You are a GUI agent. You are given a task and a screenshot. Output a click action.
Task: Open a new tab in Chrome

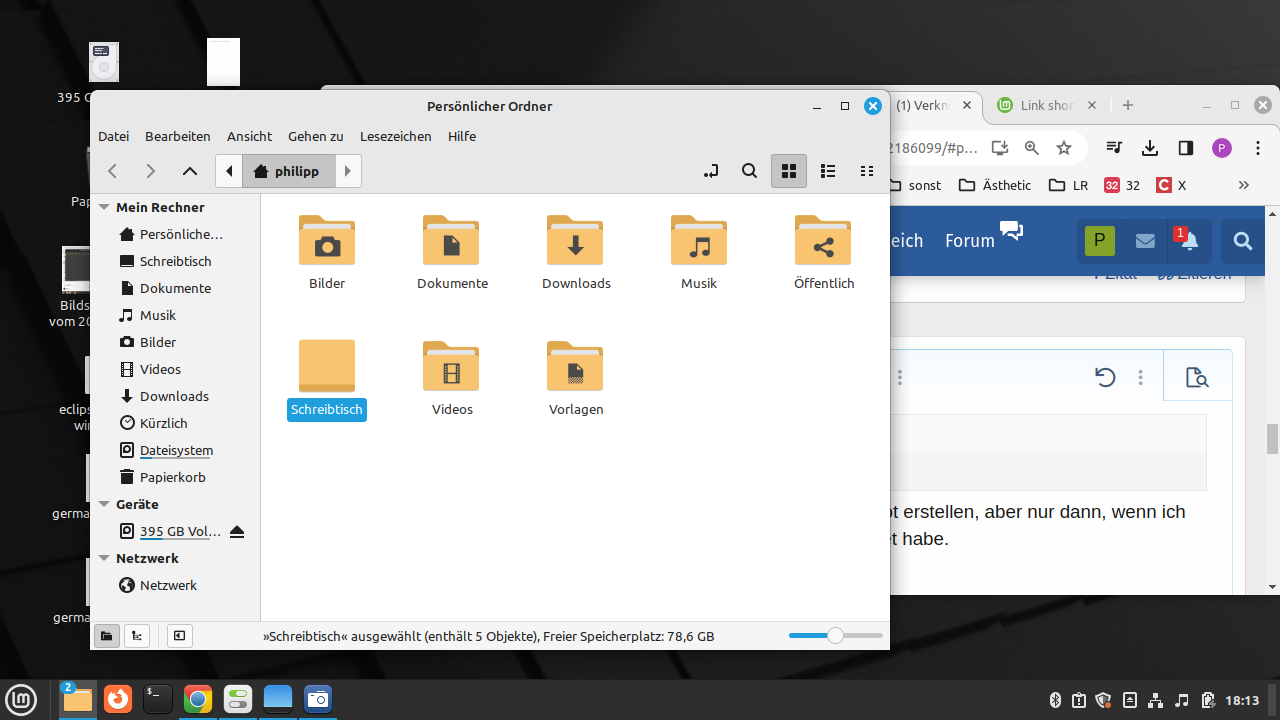[1128, 105]
